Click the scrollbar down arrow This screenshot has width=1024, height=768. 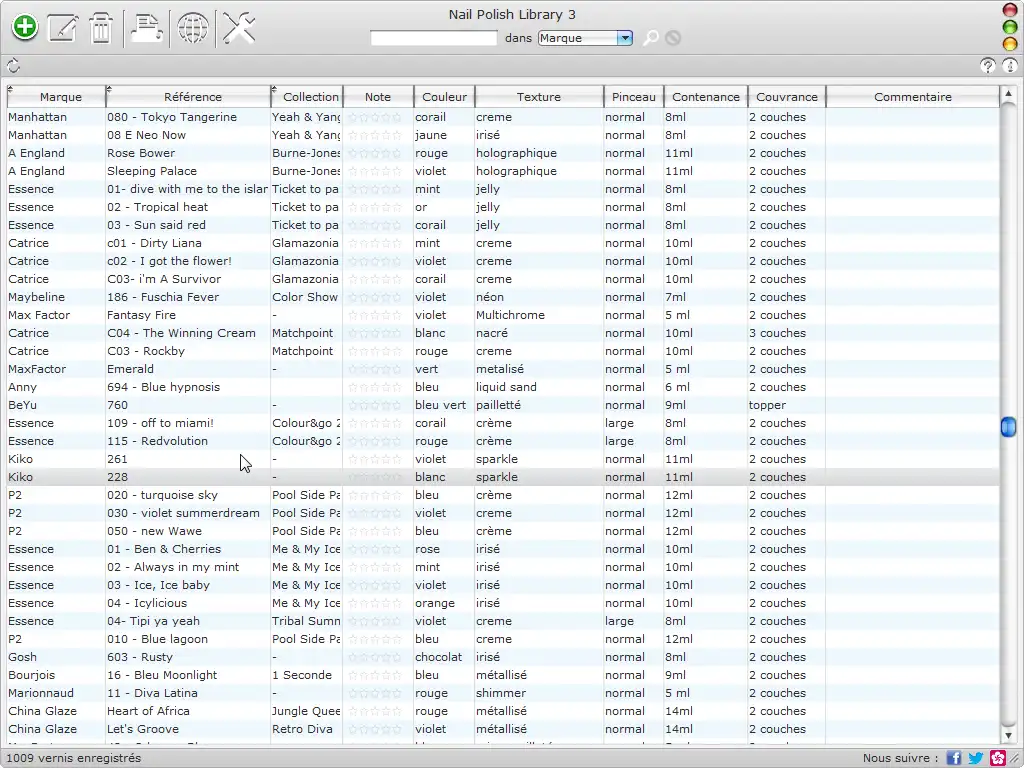(1008, 735)
